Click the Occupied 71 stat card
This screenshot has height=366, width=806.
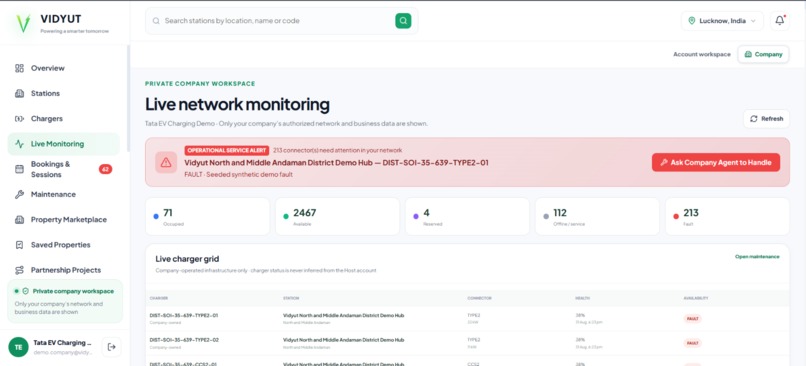click(x=207, y=216)
